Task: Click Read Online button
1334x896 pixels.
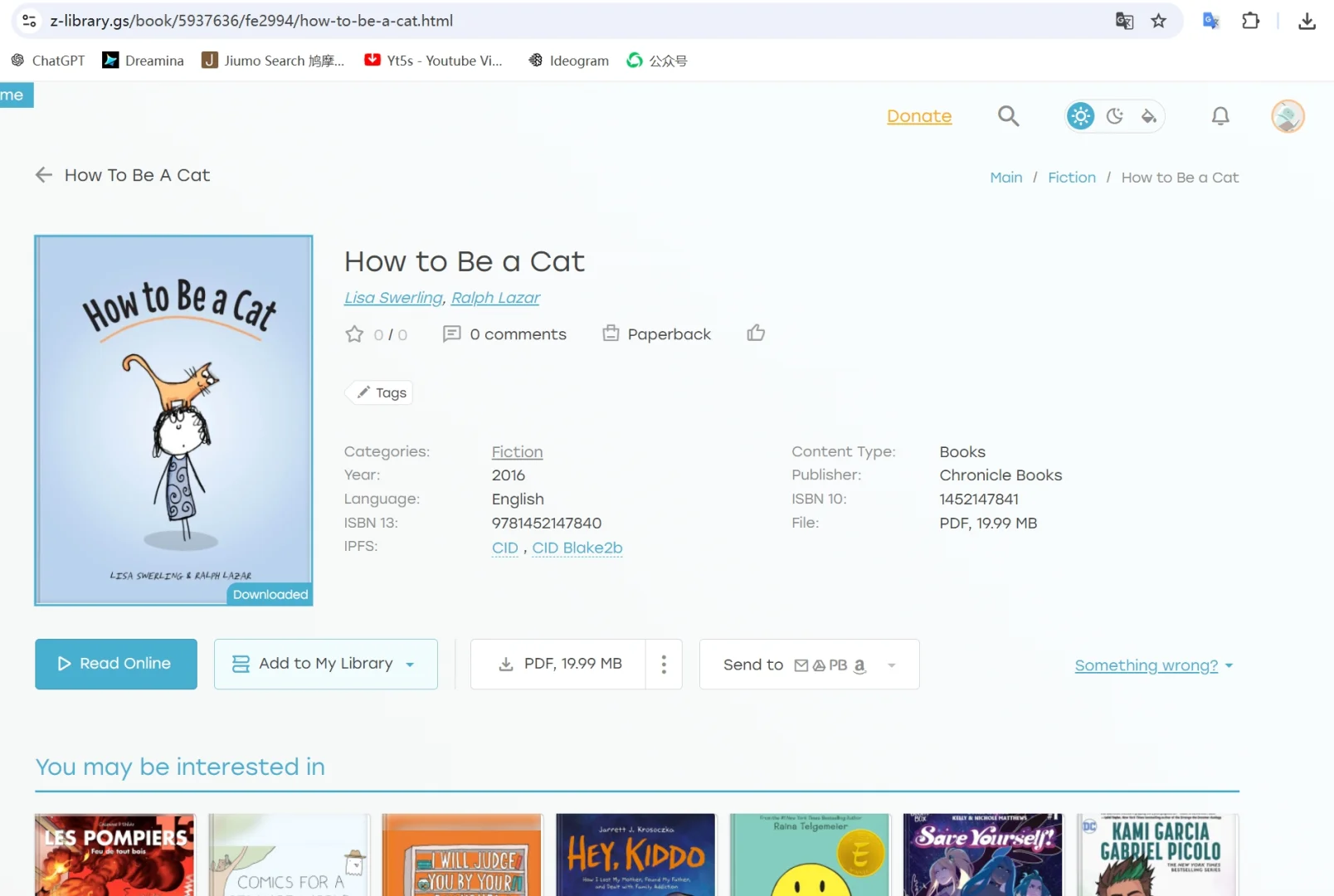Action: pyautogui.click(x=116, y=665)
